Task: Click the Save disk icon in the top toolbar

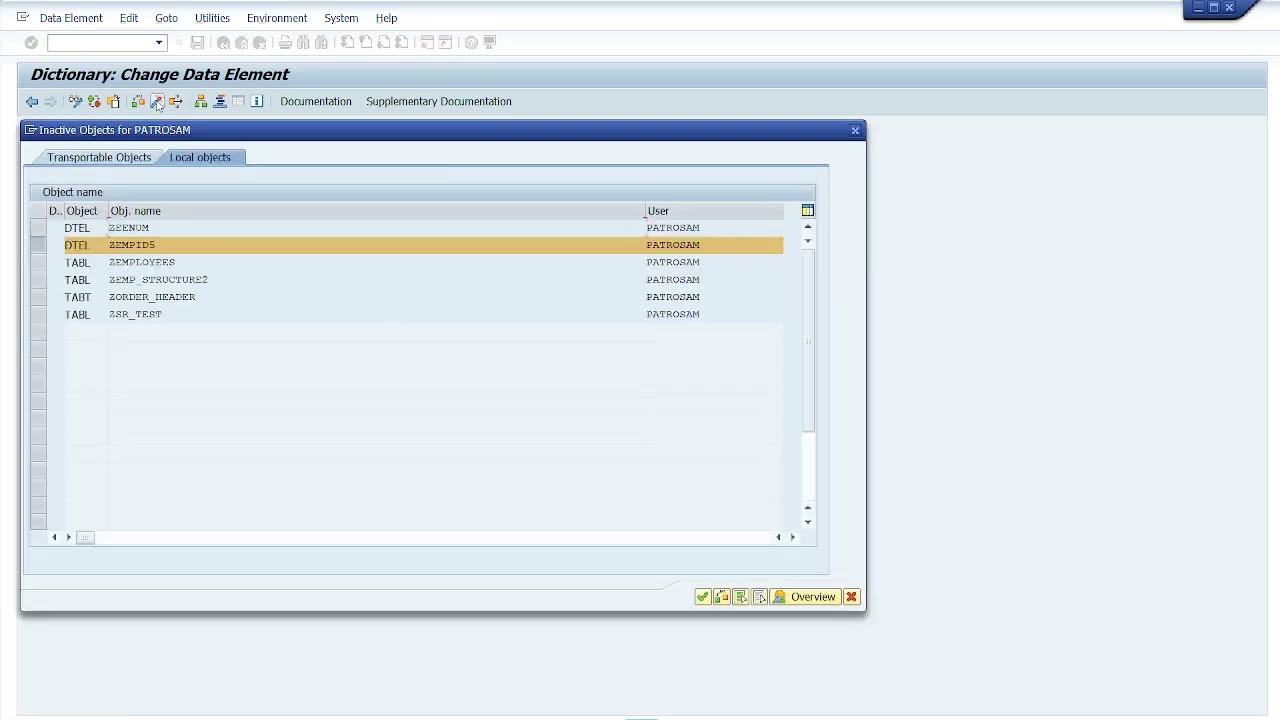Action: [197, 42]
